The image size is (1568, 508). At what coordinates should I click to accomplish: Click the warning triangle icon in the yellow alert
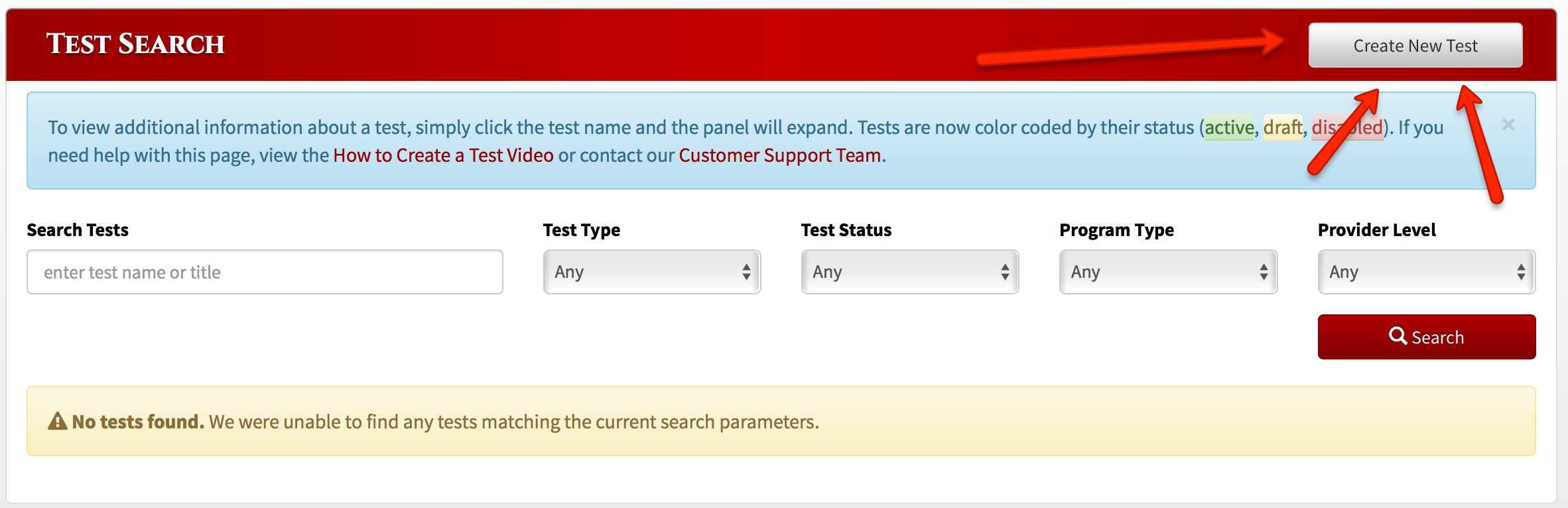tap(58, 421)
